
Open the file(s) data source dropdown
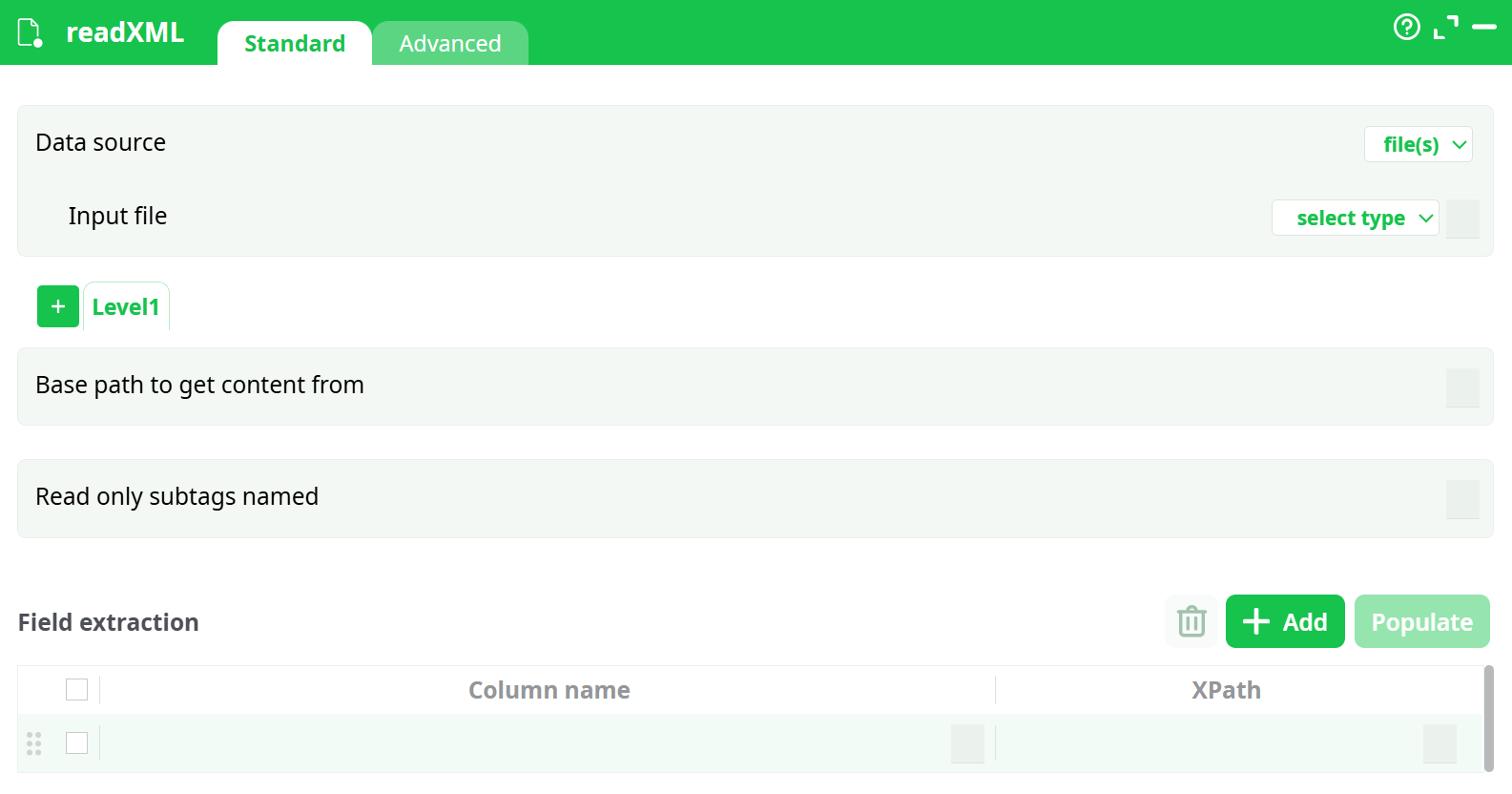click(x=1418, y=144)
